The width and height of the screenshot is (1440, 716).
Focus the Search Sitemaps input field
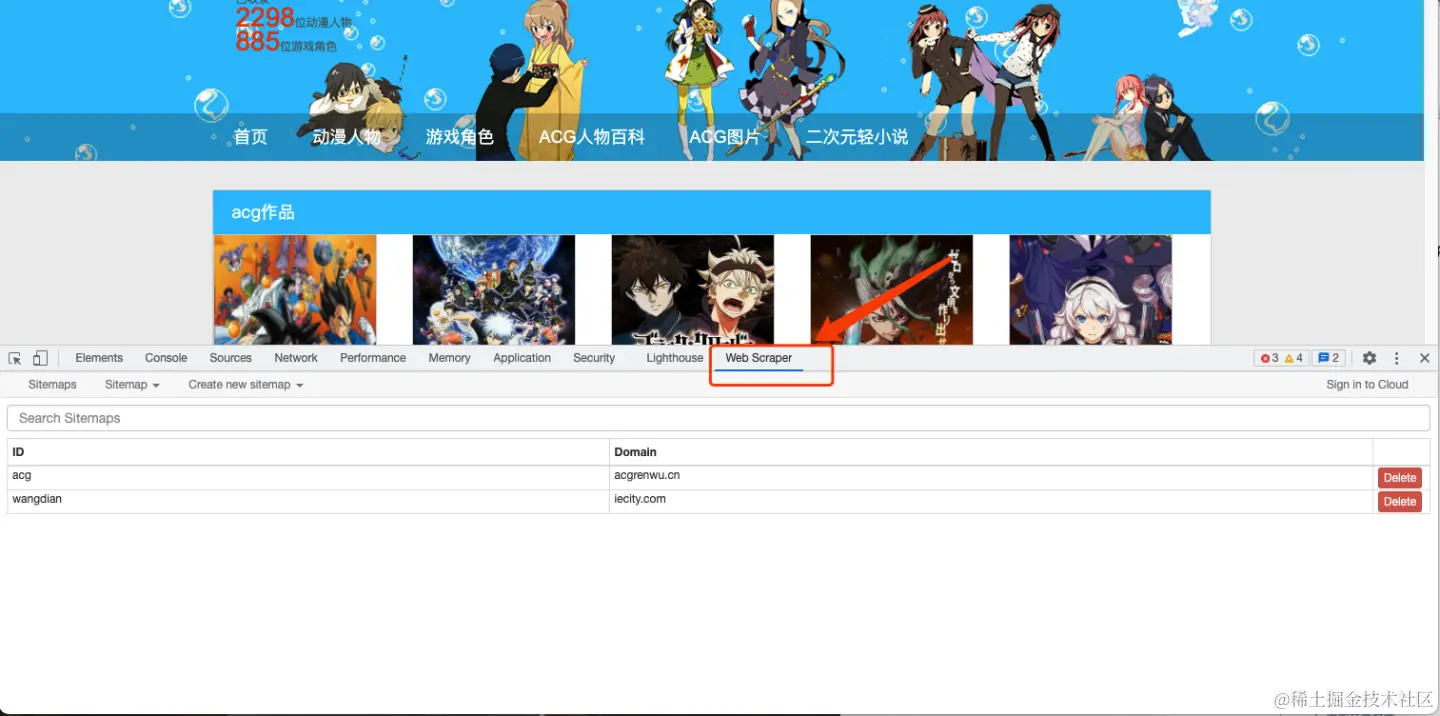pos(718,418)
